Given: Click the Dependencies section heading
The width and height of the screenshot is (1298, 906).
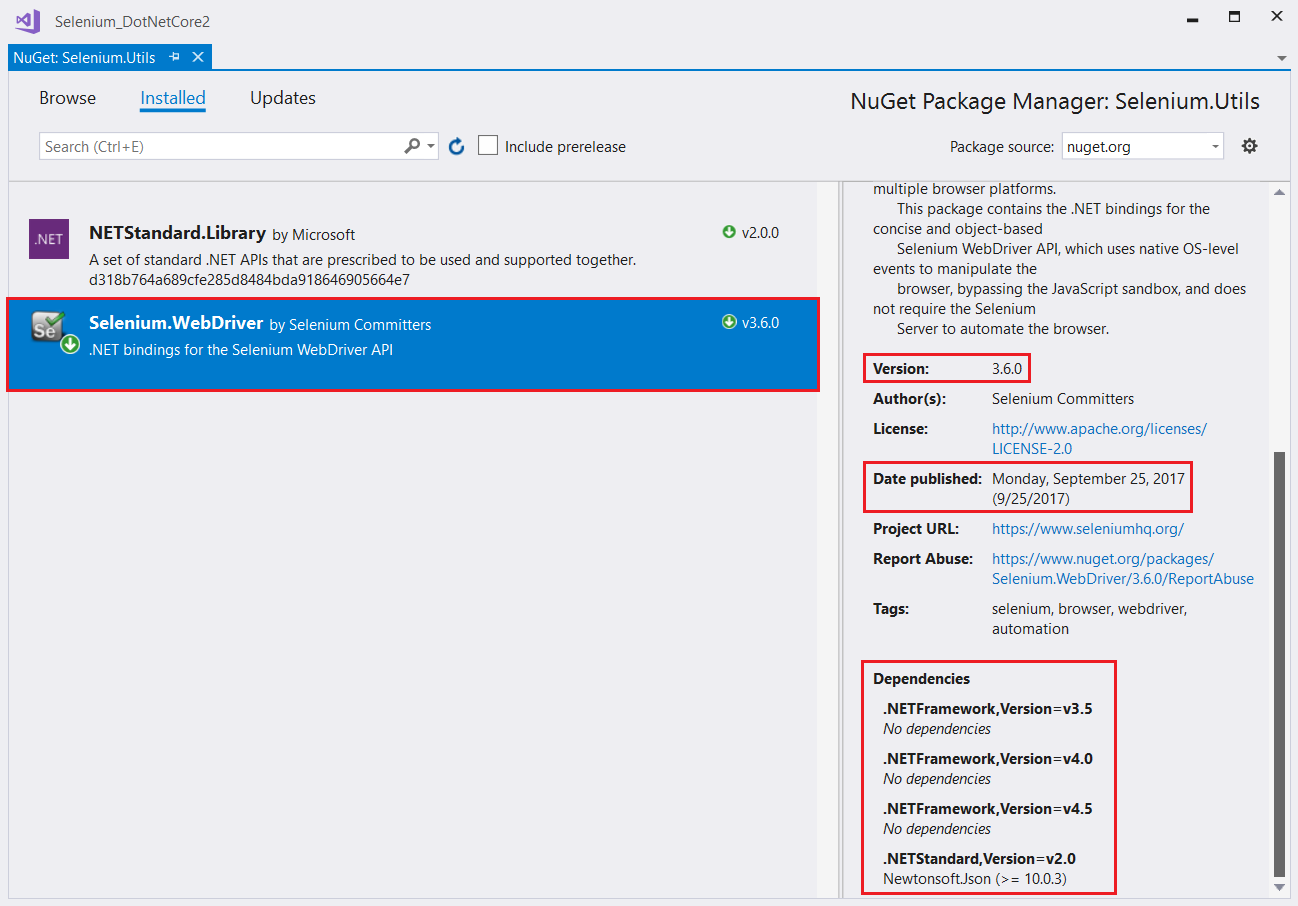Looking at the screenshot, I should (921, 678).
